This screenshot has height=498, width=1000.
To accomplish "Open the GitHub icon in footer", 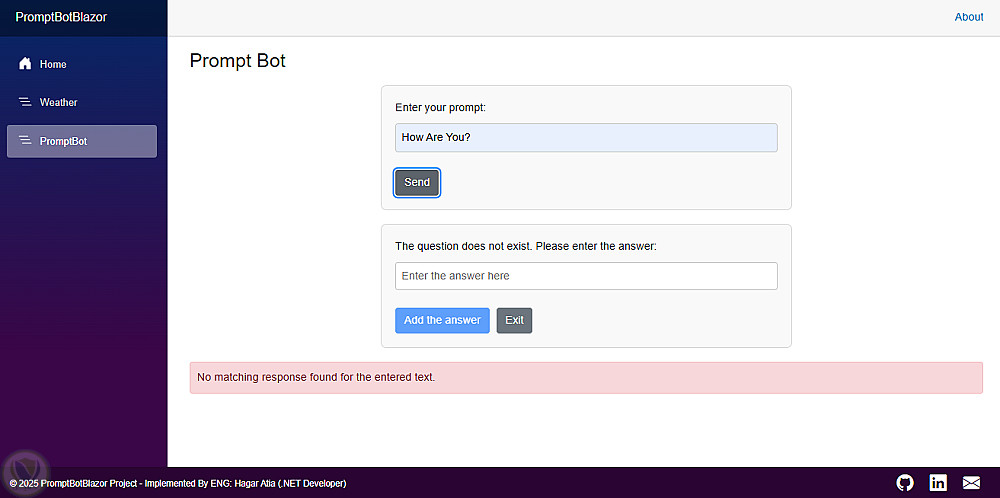I will 905,483.
